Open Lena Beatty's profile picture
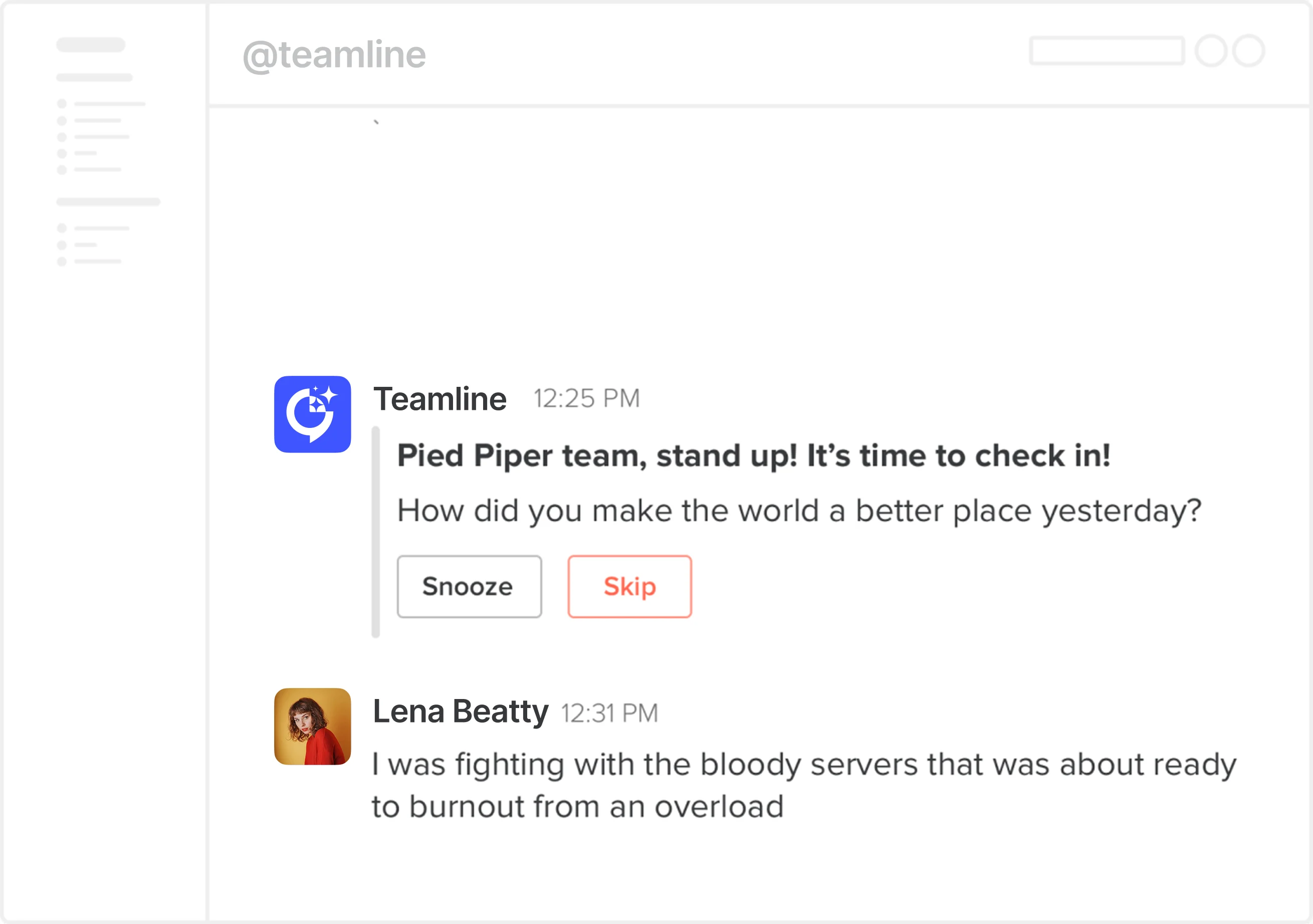Screen dimensions: 1313x924 [312, 727]
